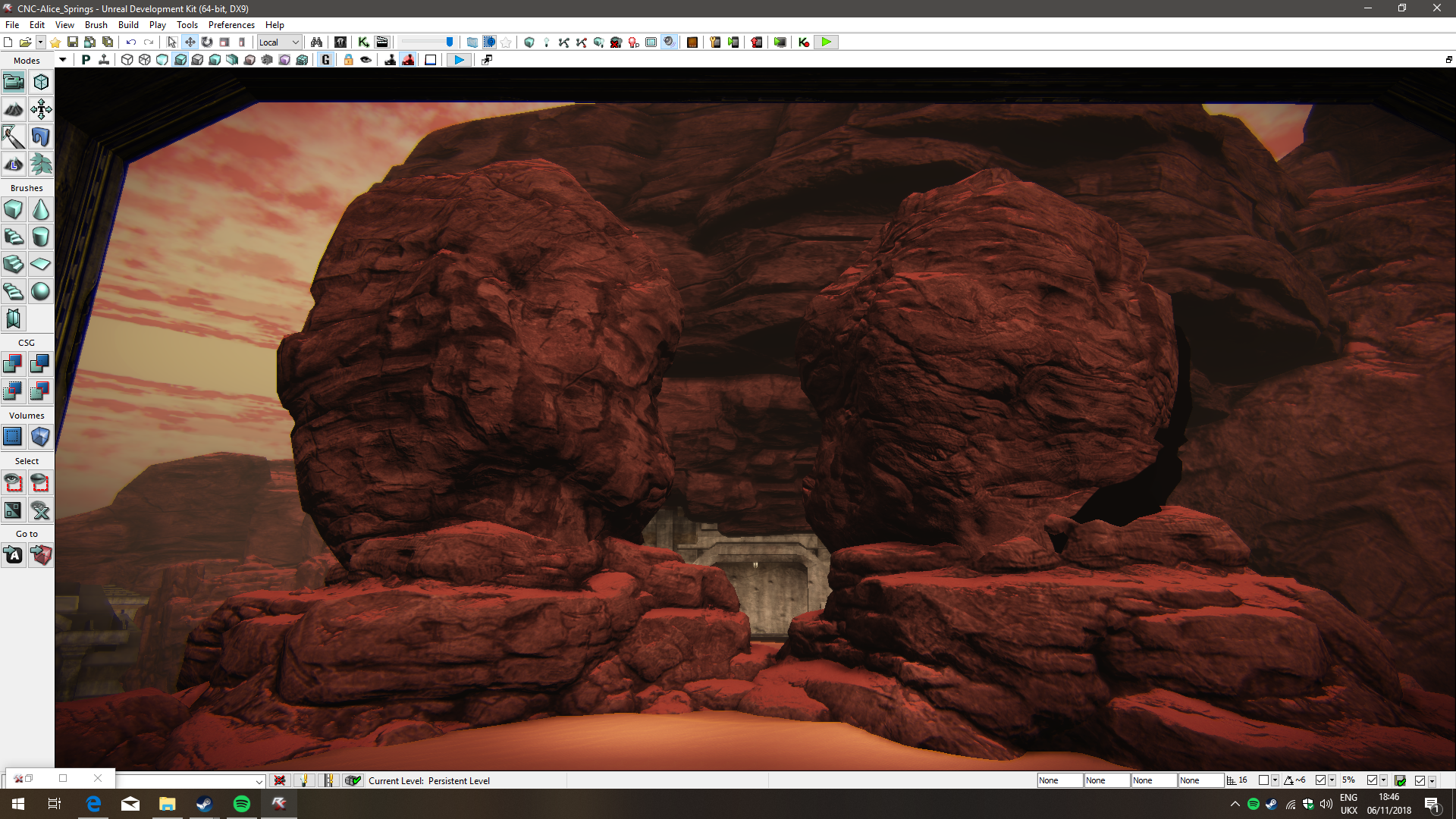
Task: Toggle scale grid snap checkbox
Action: (1372, 780)
